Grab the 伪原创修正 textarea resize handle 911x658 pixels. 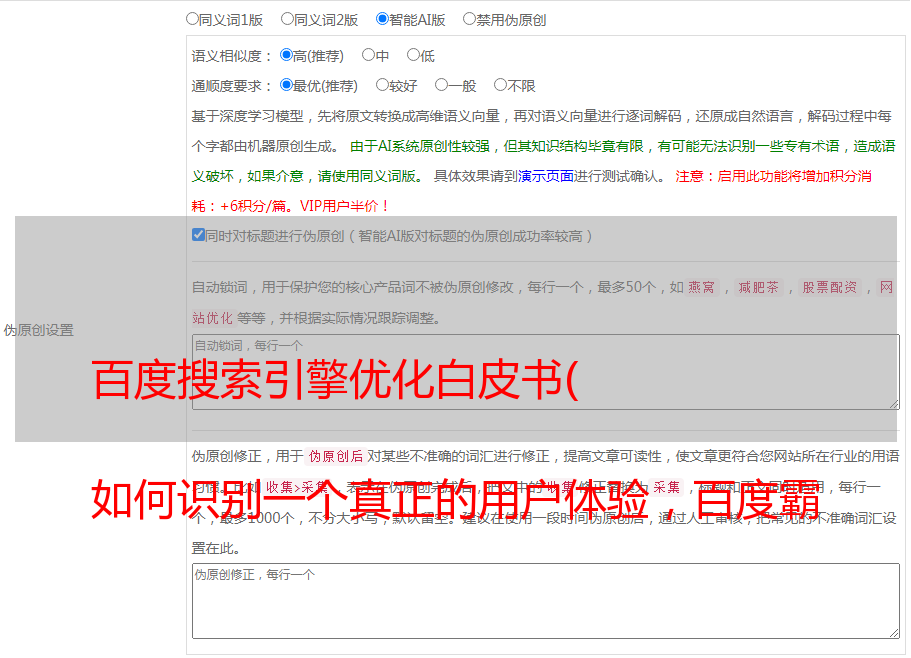click(894, 633)
